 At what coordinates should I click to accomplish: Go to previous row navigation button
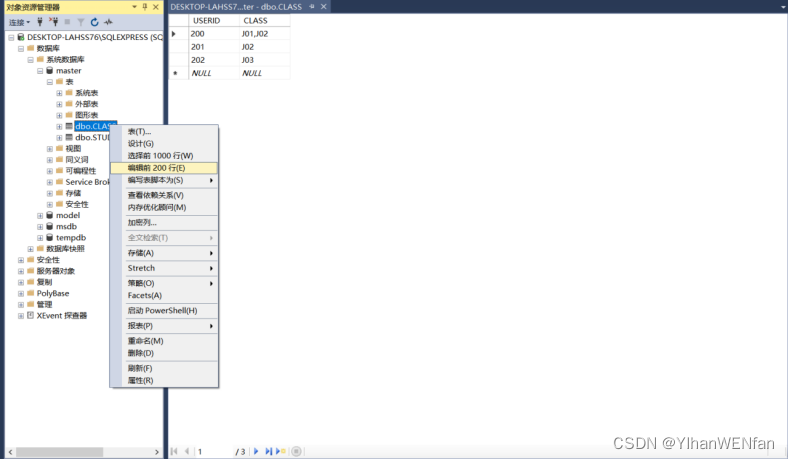(x=187, y=451)
